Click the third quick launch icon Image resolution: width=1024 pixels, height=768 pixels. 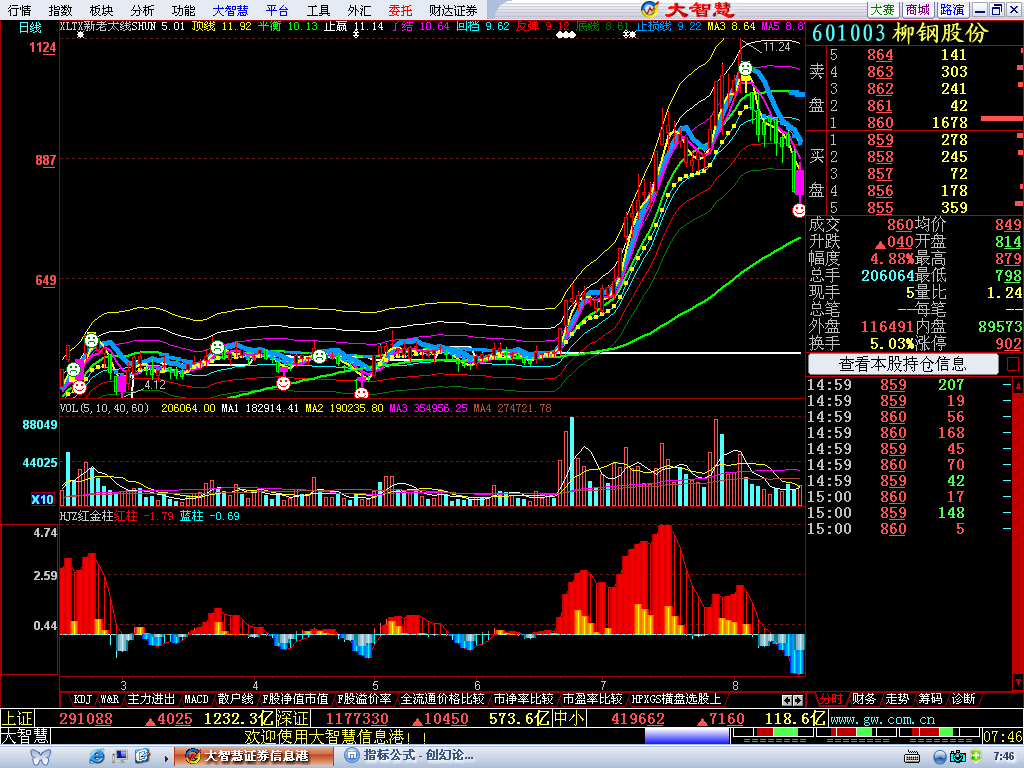tap(142, 756)
